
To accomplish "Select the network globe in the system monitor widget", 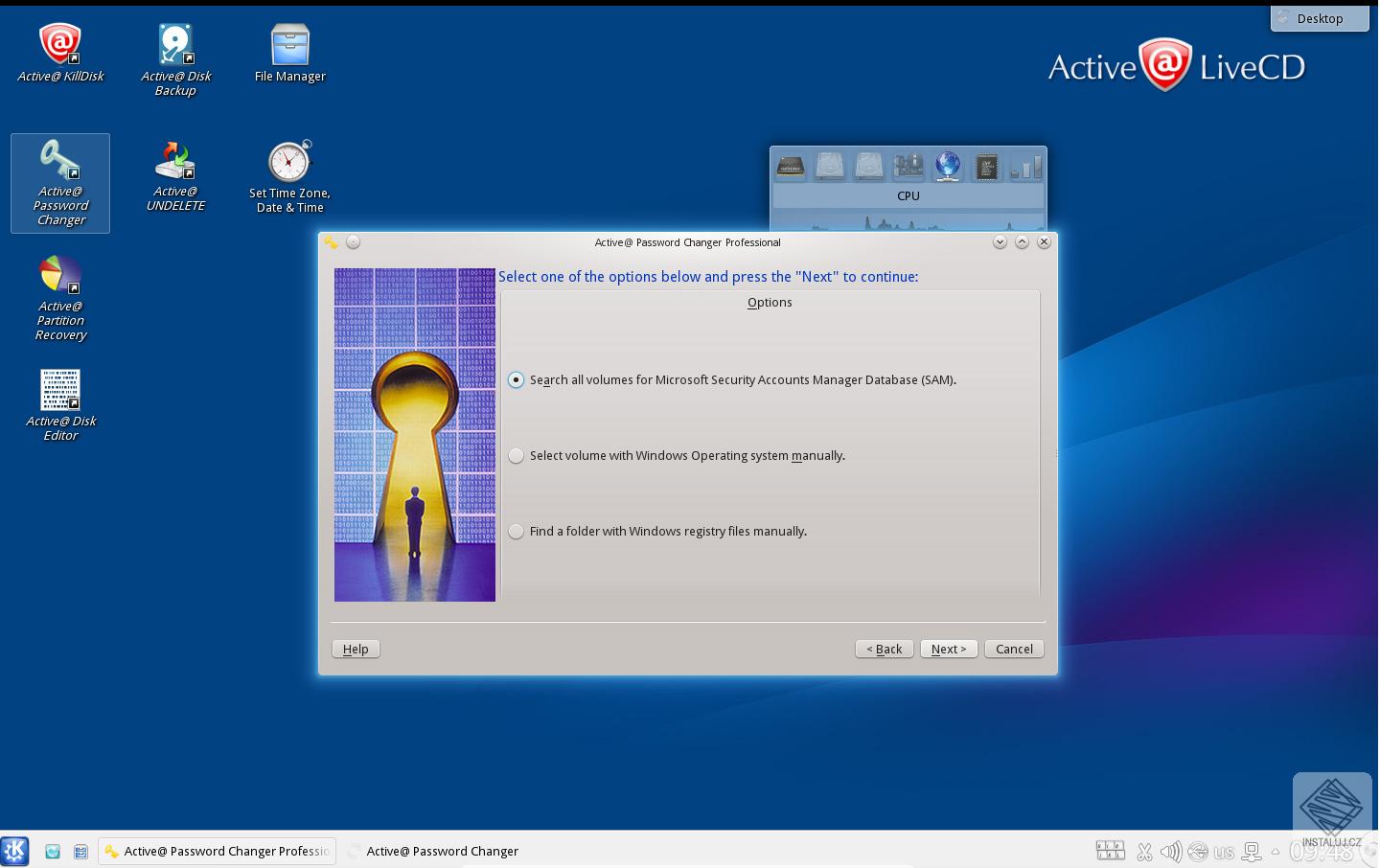I will point(947,166).
